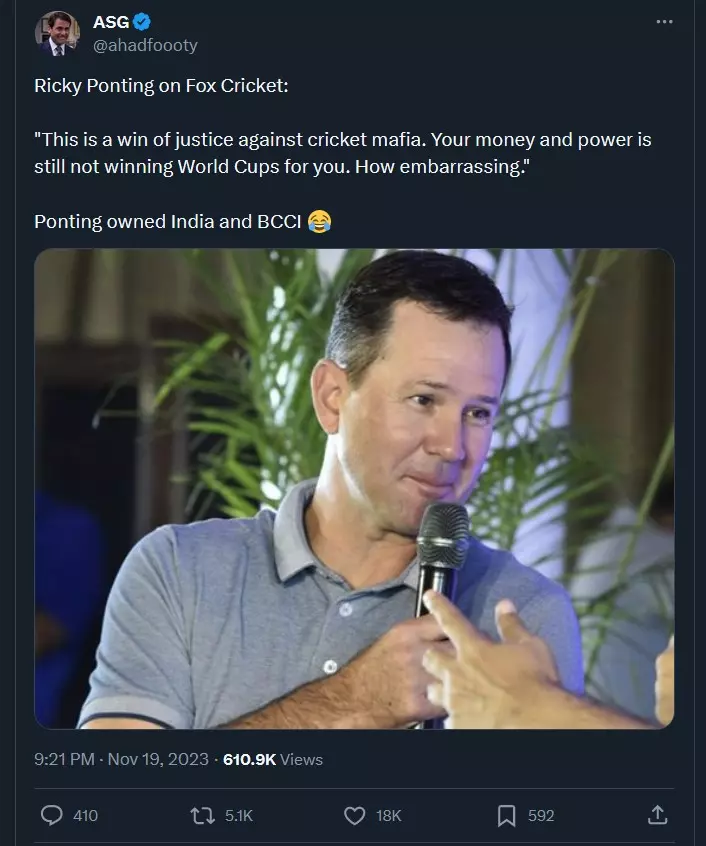Click the 5.1K reposts count

(x=238, y=816)
